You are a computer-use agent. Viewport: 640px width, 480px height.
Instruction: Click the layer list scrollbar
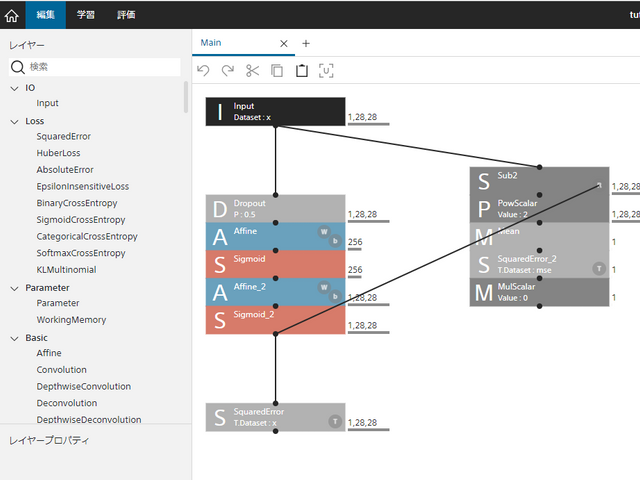point(186,97)
